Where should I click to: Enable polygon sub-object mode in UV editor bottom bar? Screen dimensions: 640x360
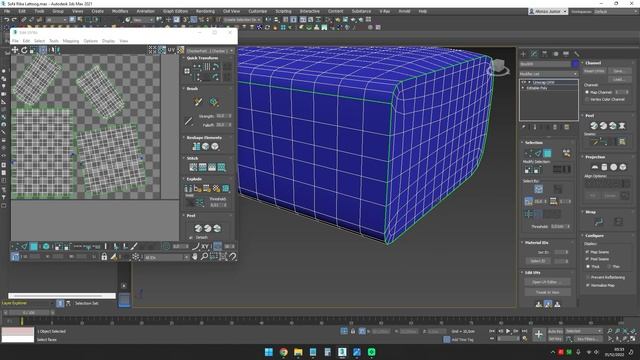(34, 246)
